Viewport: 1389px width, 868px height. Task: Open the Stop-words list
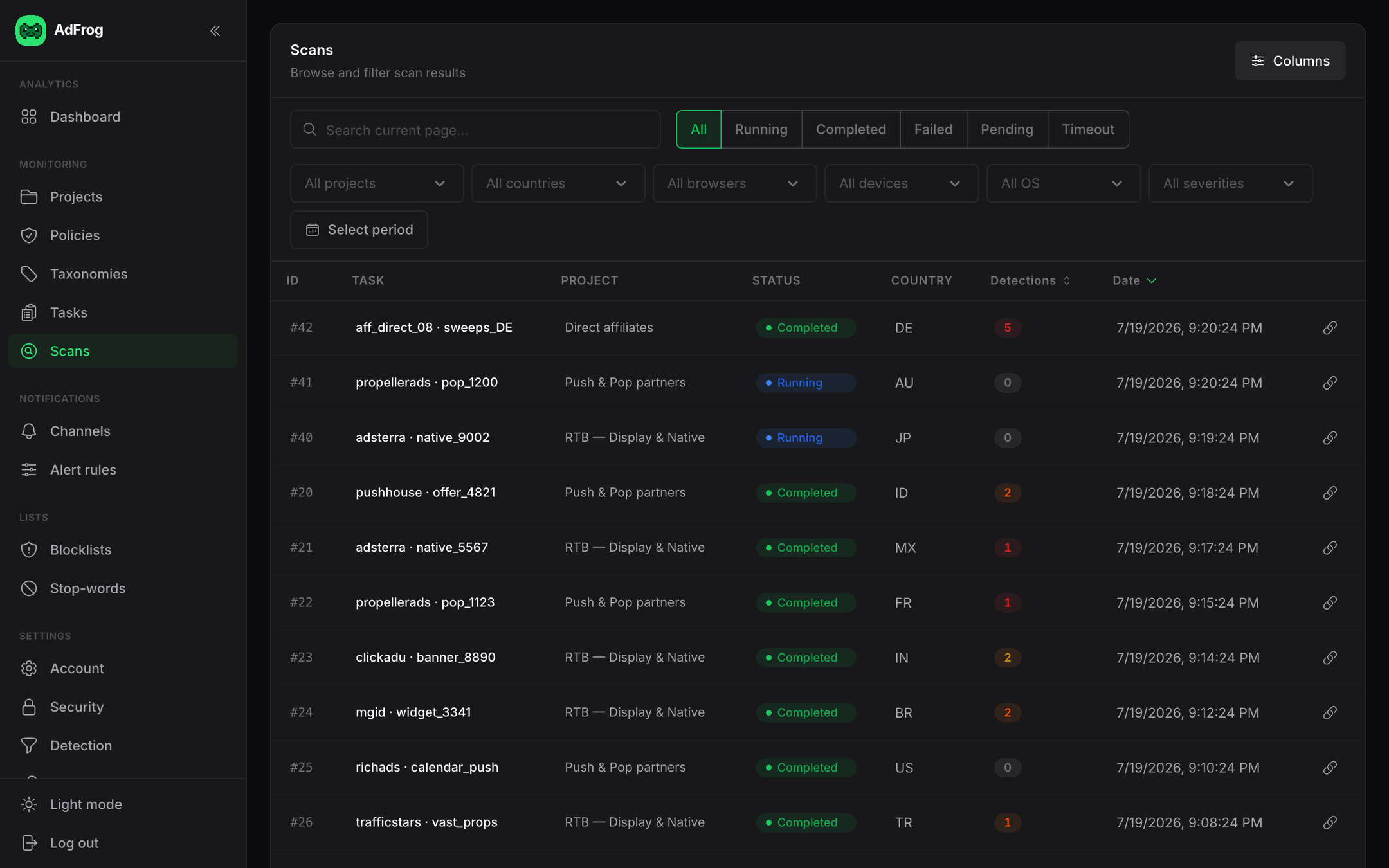coord(123,588)
